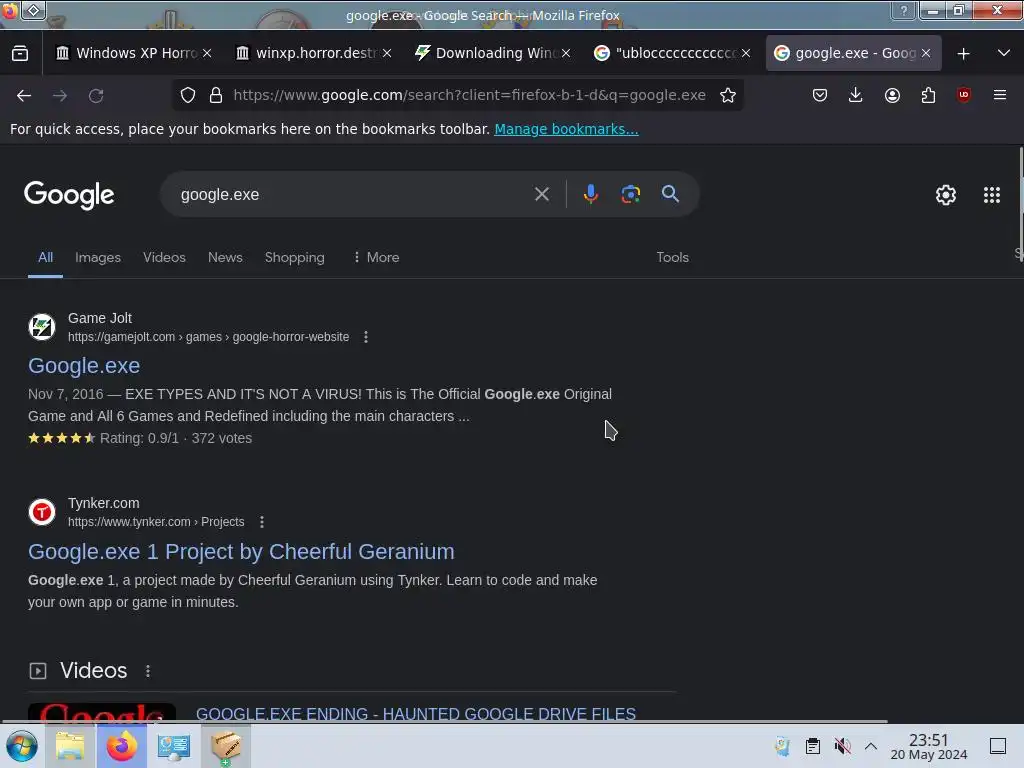Viewport: 1024px width, 768px height.
Task: Open the Start menu button
Action: pos(21,746)
